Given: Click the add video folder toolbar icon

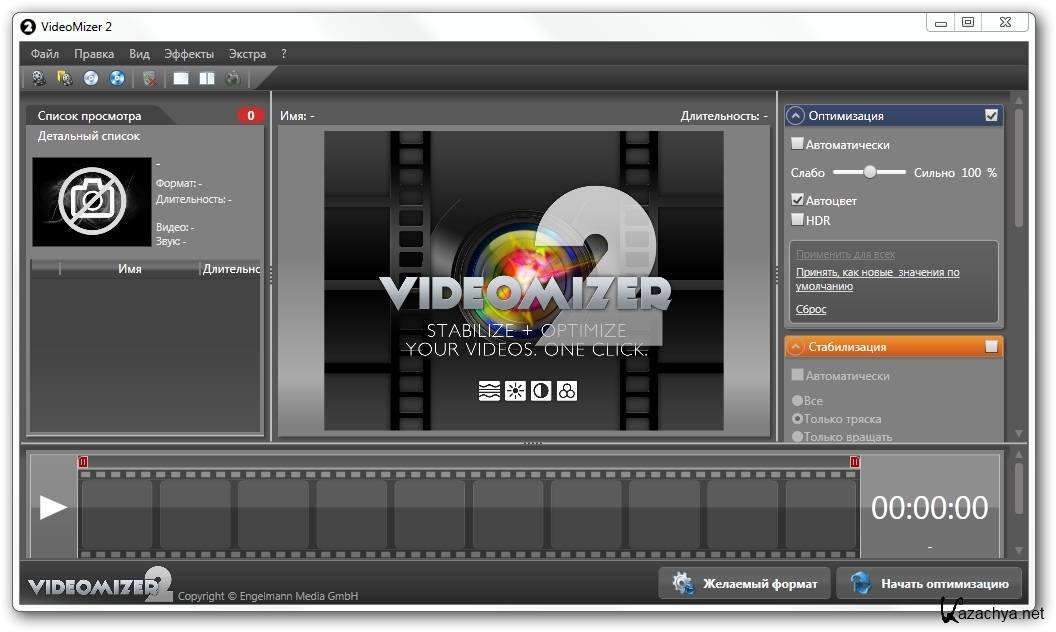Looking at the screenshot, I should 65,77.
